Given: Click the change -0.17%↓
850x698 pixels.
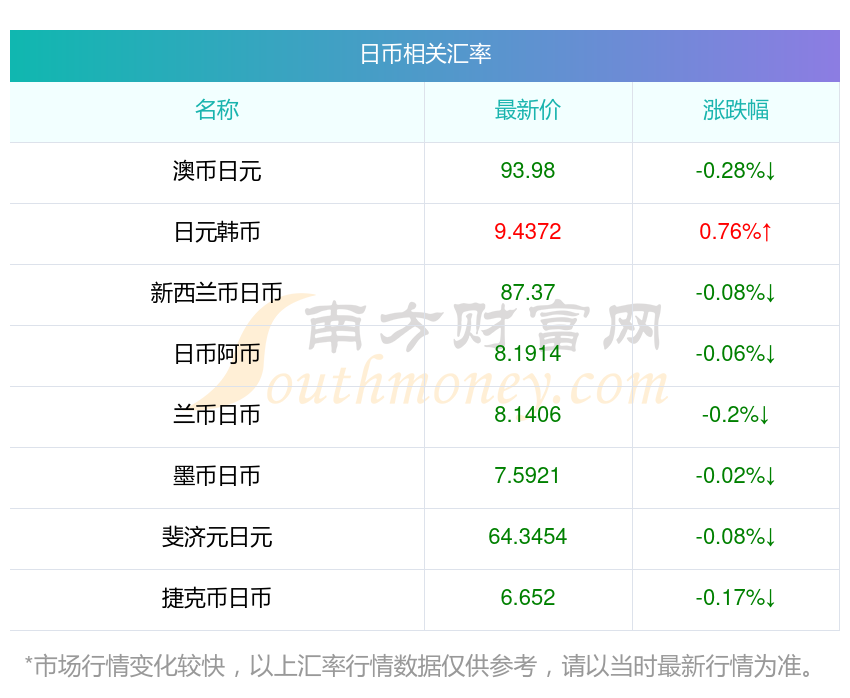Looking at the screenshot, I should (x=736, y=598).
